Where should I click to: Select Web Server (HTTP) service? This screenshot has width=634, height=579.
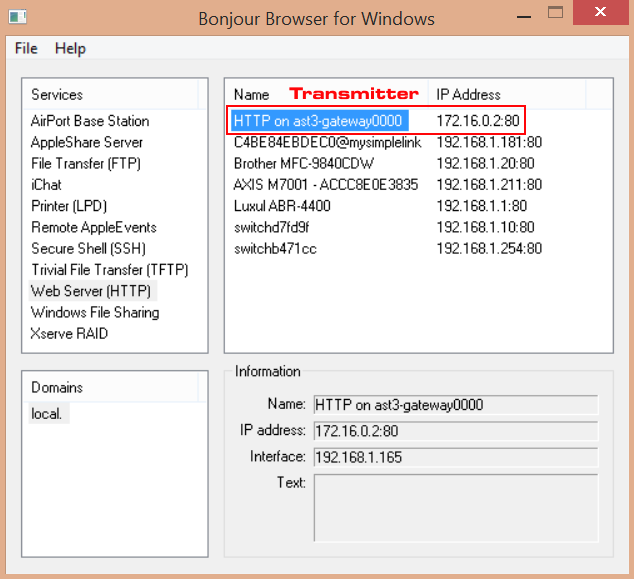(x=91, y=291)
